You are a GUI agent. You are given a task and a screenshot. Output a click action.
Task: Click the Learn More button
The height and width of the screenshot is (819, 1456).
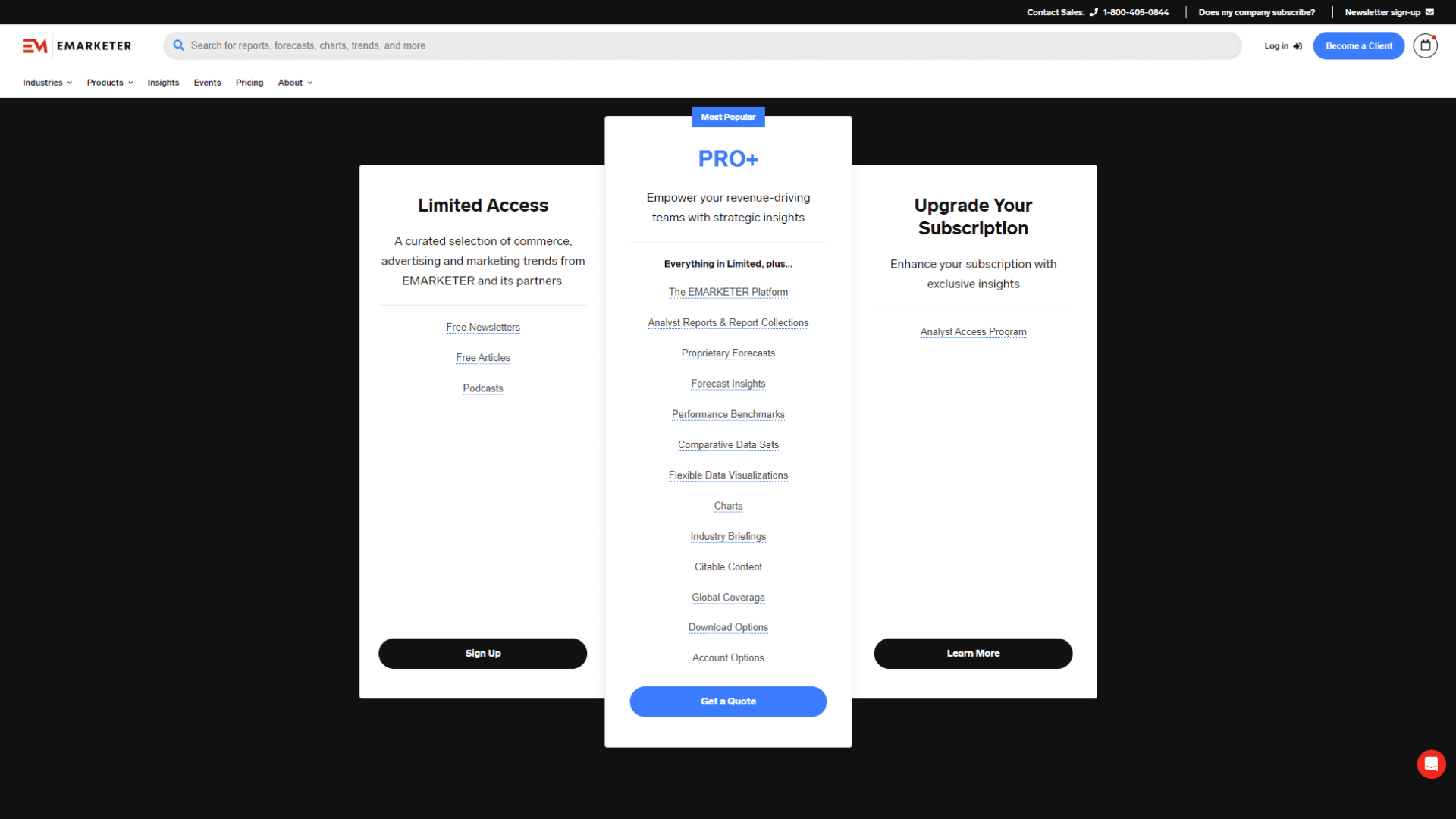pyautogui.click(x=973, y=653)
